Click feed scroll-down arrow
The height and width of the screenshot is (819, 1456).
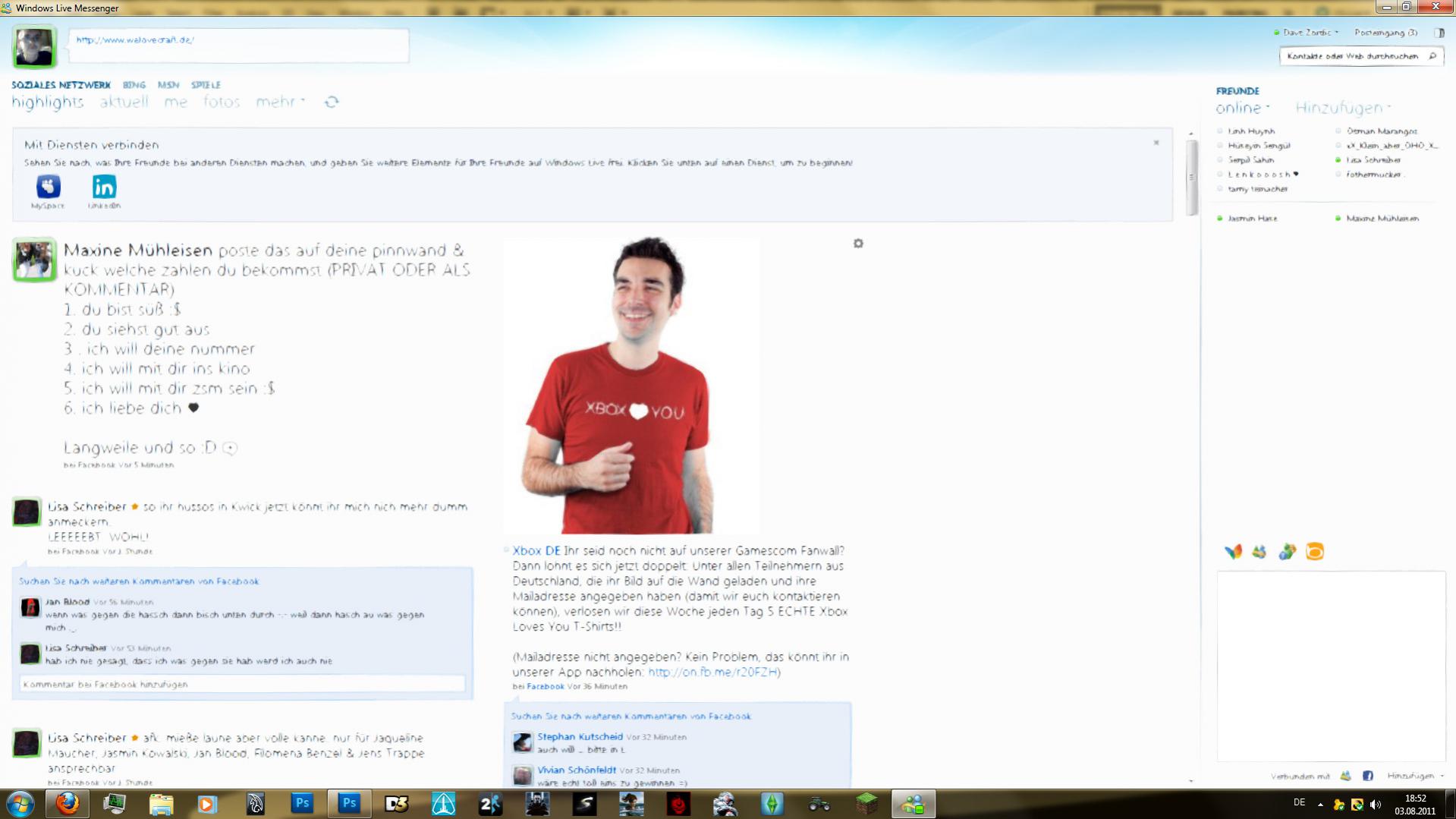pos(1191,781)
